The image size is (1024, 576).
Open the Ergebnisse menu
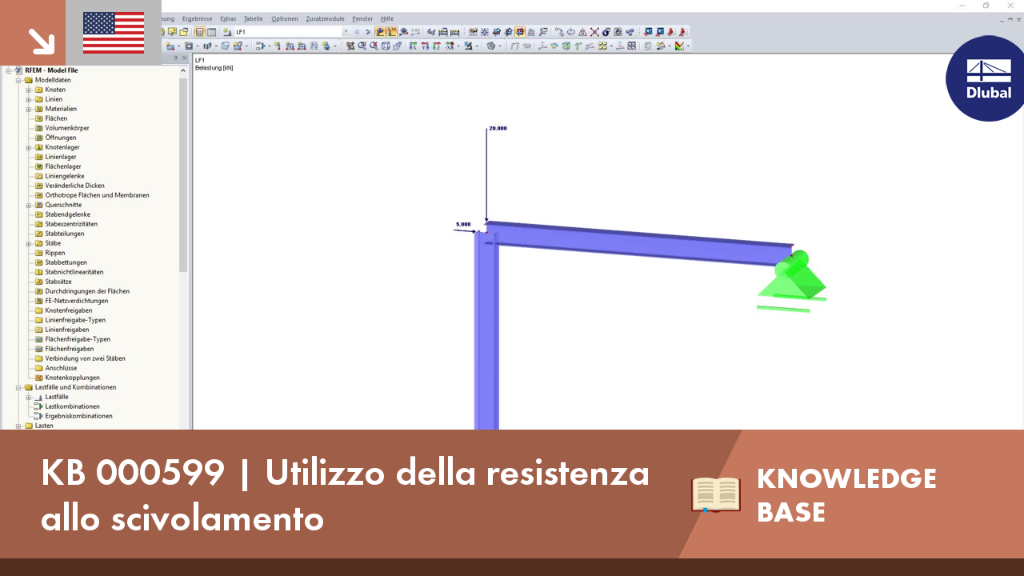coord(197,19)
